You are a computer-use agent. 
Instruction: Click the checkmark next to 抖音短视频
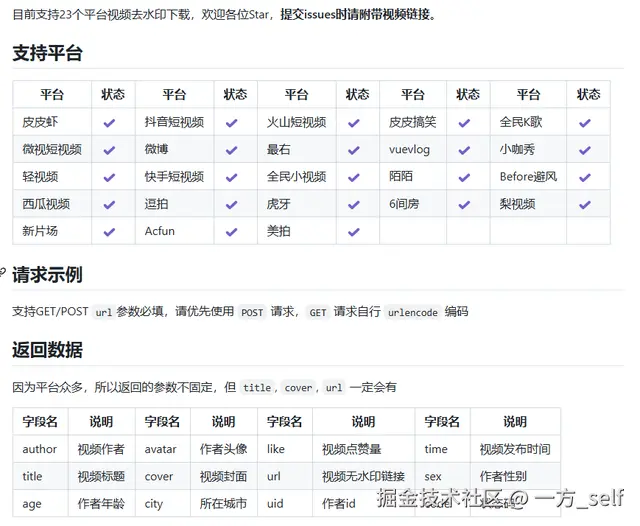click(231, 123)
